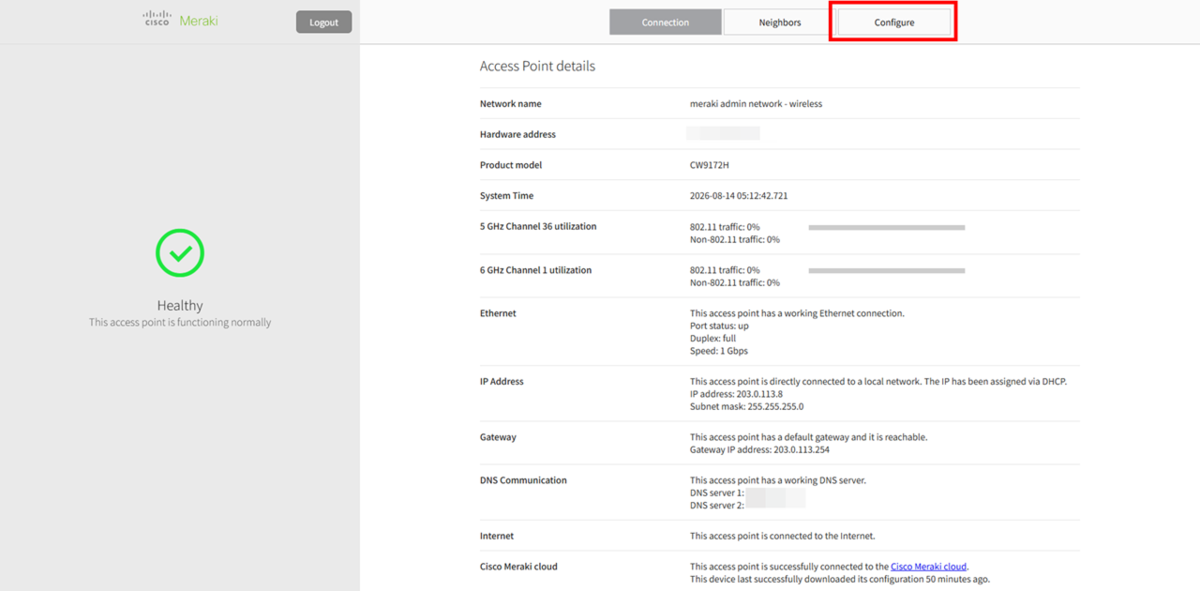Select the working Ethernet connection message
Screen dimensions: 1200x591
tap(797, 313)
